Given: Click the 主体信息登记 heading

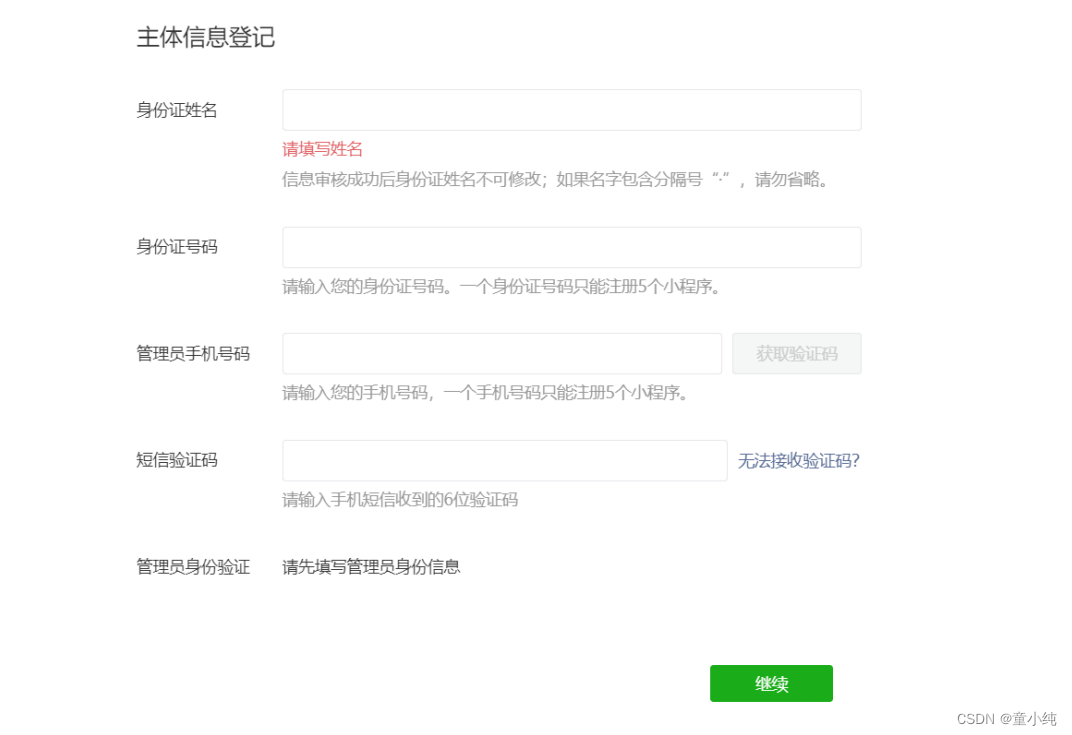Looking at the screenshot, I should pyautogui.click(x=206, y=38).
